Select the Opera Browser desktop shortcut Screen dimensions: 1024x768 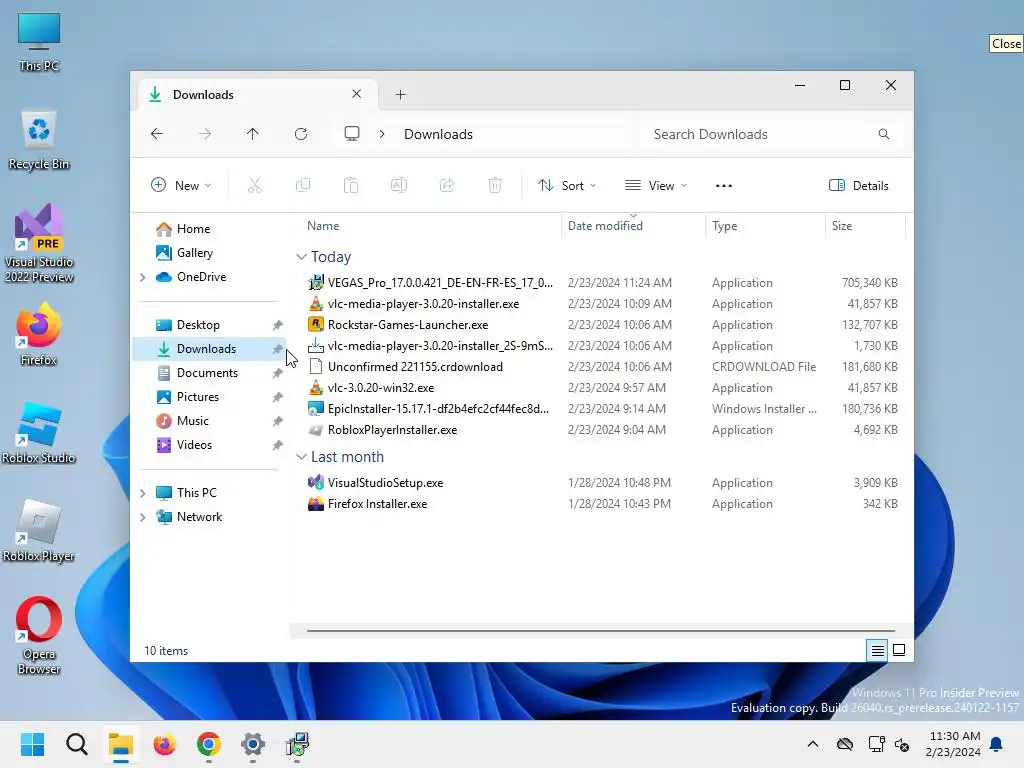(x=39, y=635)
